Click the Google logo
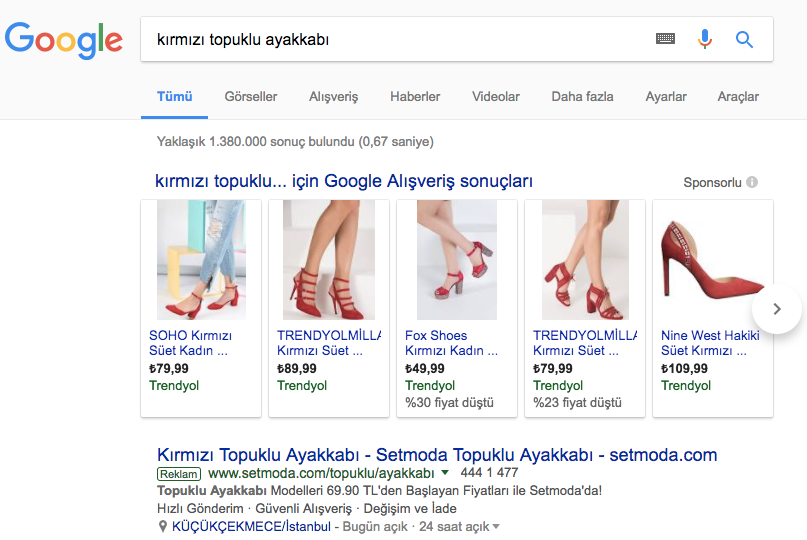Image resolution: width=807 pixels, height=540 pixels. click(x=64, y=40)
